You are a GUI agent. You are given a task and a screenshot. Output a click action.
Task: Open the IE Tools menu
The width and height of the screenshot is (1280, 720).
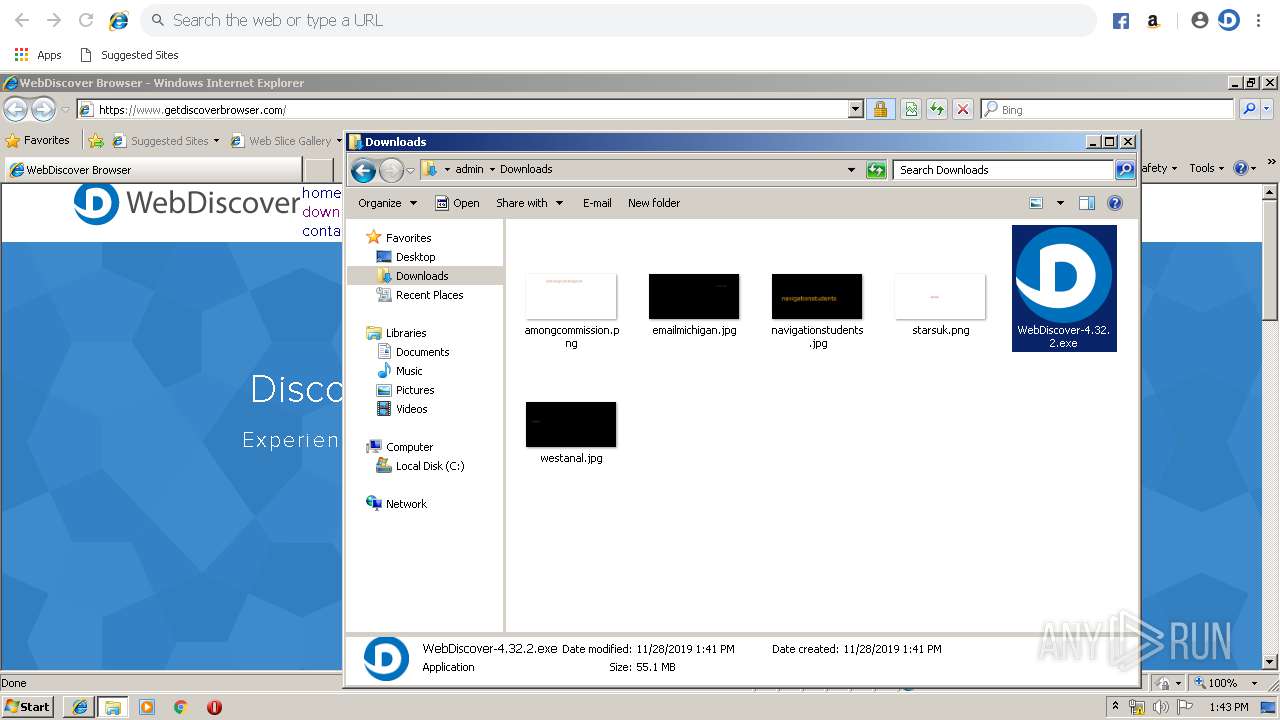1206,168
